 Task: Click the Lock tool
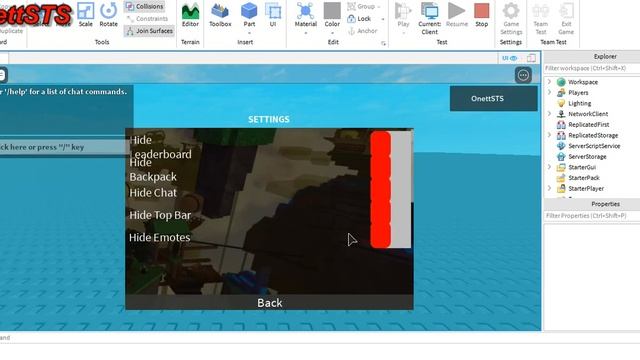[359, 19]
